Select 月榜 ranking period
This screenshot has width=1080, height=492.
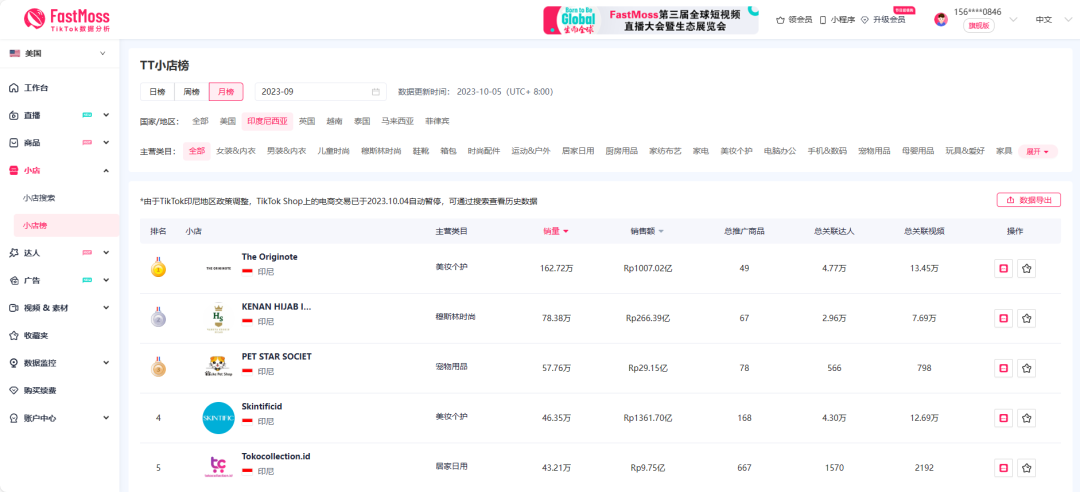[226, 92]
